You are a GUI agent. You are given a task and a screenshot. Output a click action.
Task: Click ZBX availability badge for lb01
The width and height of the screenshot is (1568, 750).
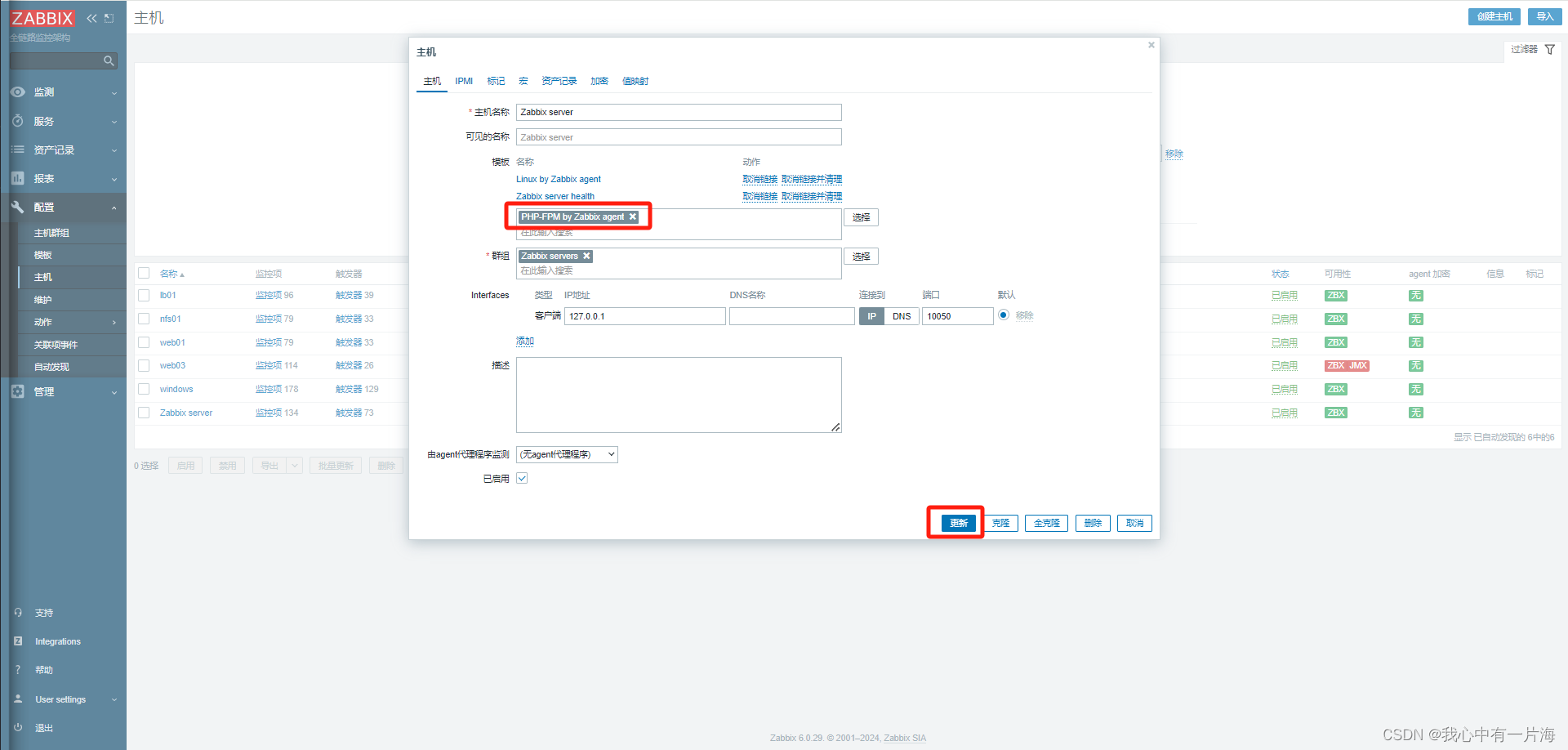click(x=1336, y=296)
